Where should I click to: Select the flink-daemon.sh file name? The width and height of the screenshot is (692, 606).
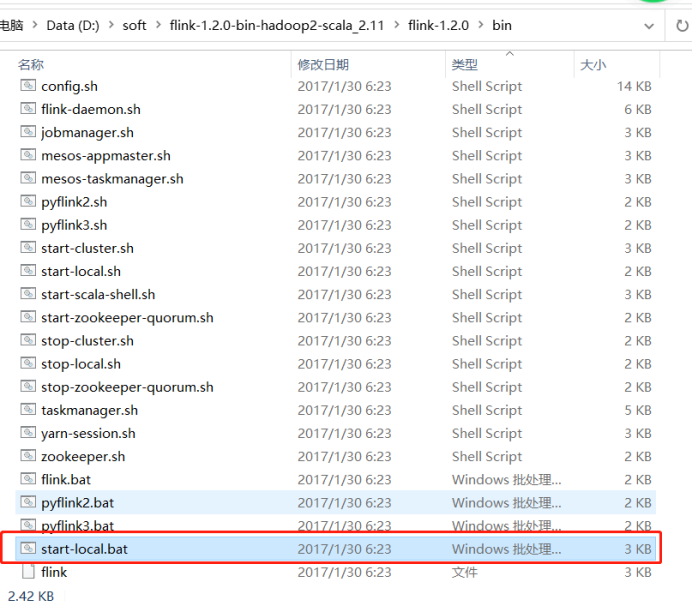pos(91,109)
